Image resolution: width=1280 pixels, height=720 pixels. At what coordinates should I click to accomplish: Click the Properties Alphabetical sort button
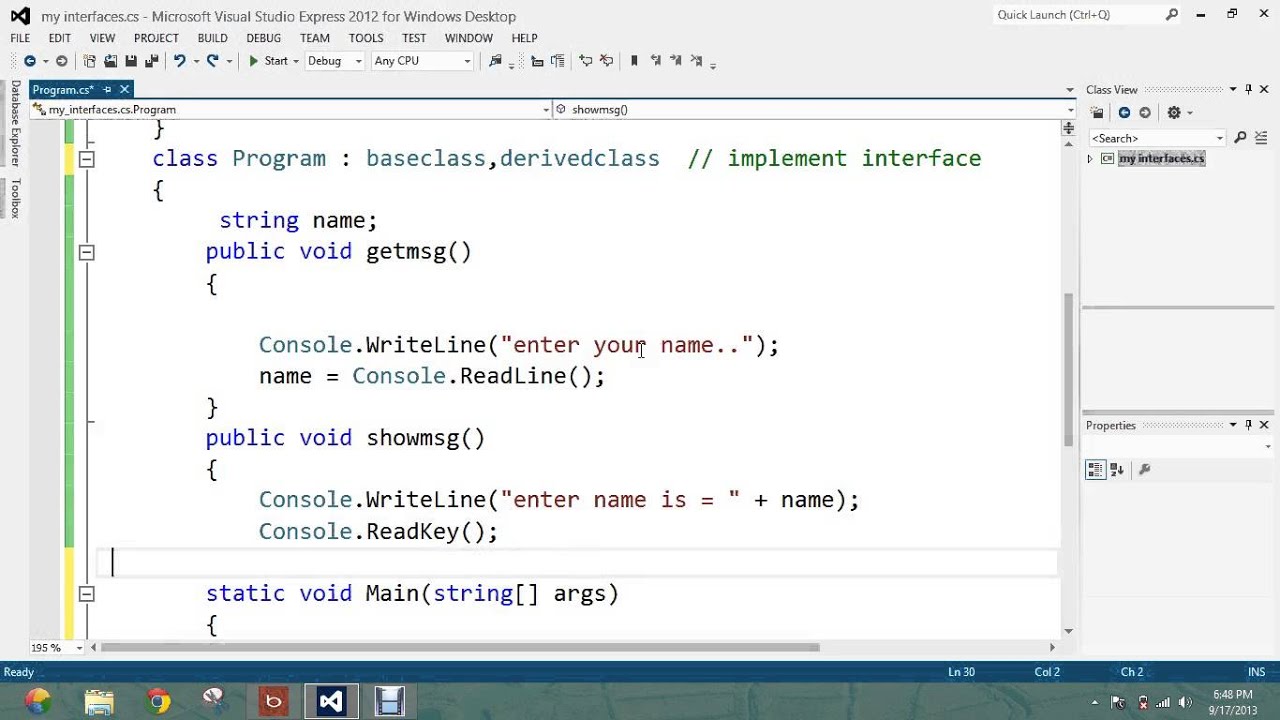(1117, 470)
